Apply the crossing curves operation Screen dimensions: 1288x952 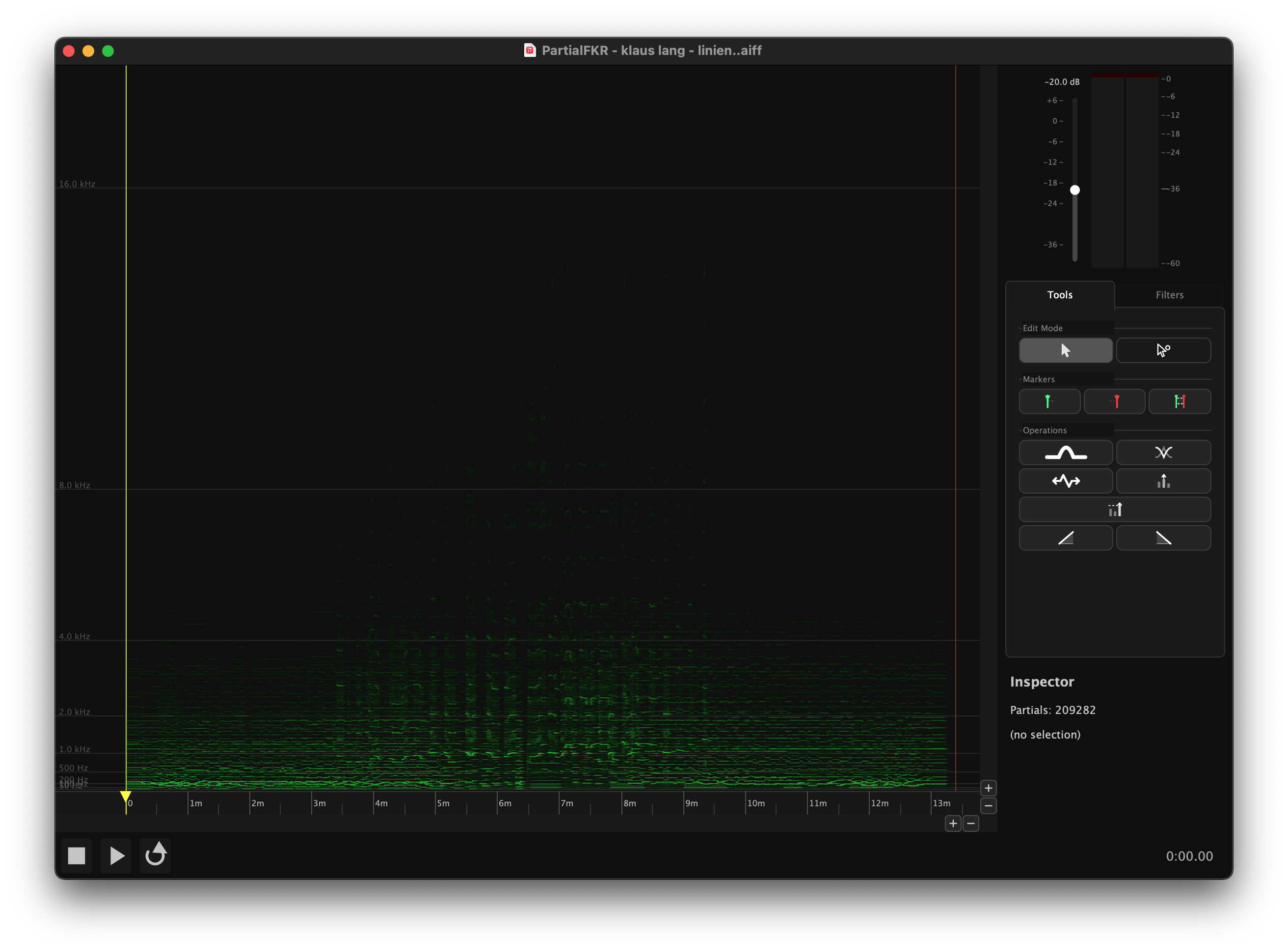coord(1163,452)
